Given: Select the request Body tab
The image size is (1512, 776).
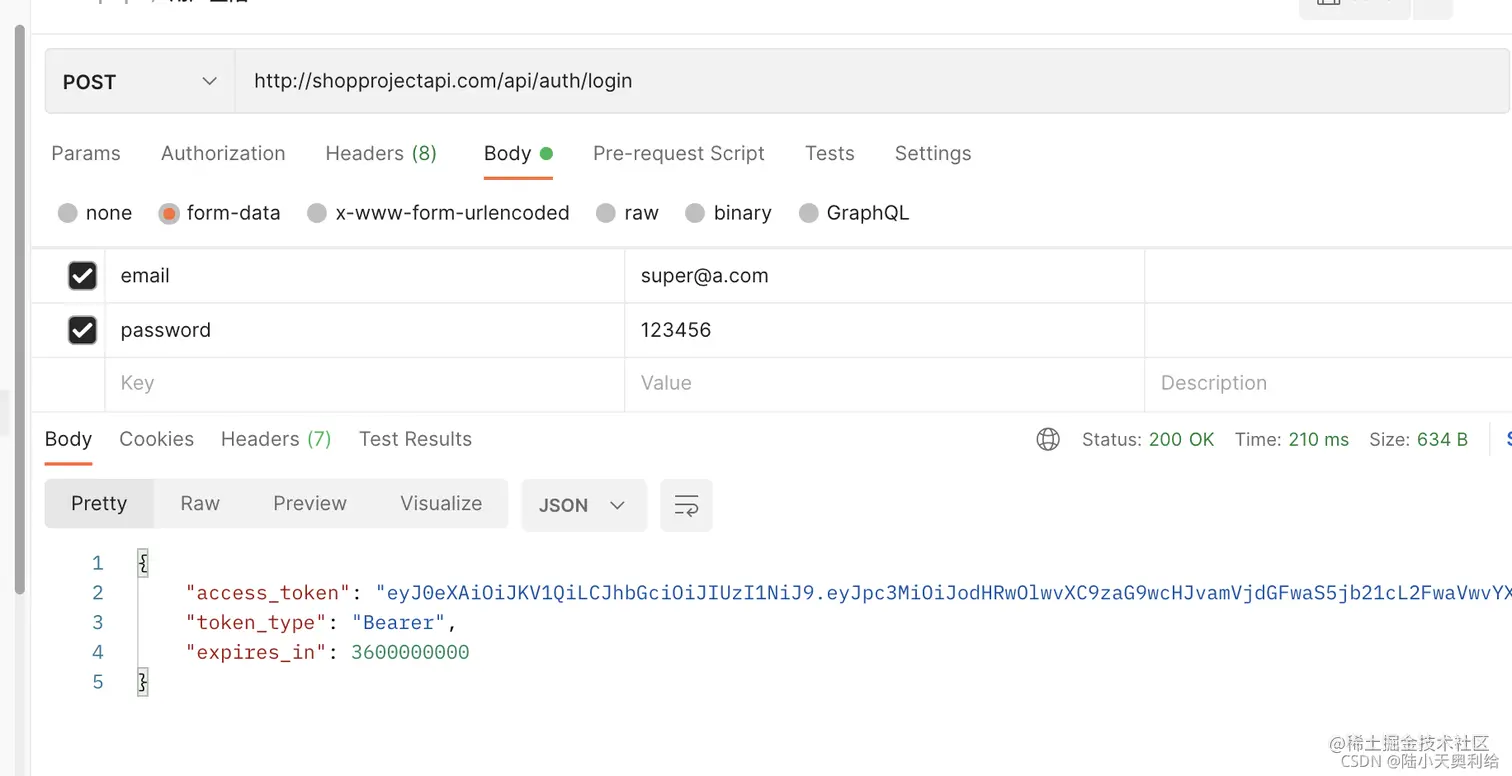Looking at the screenshot, I should pos(518,153).
